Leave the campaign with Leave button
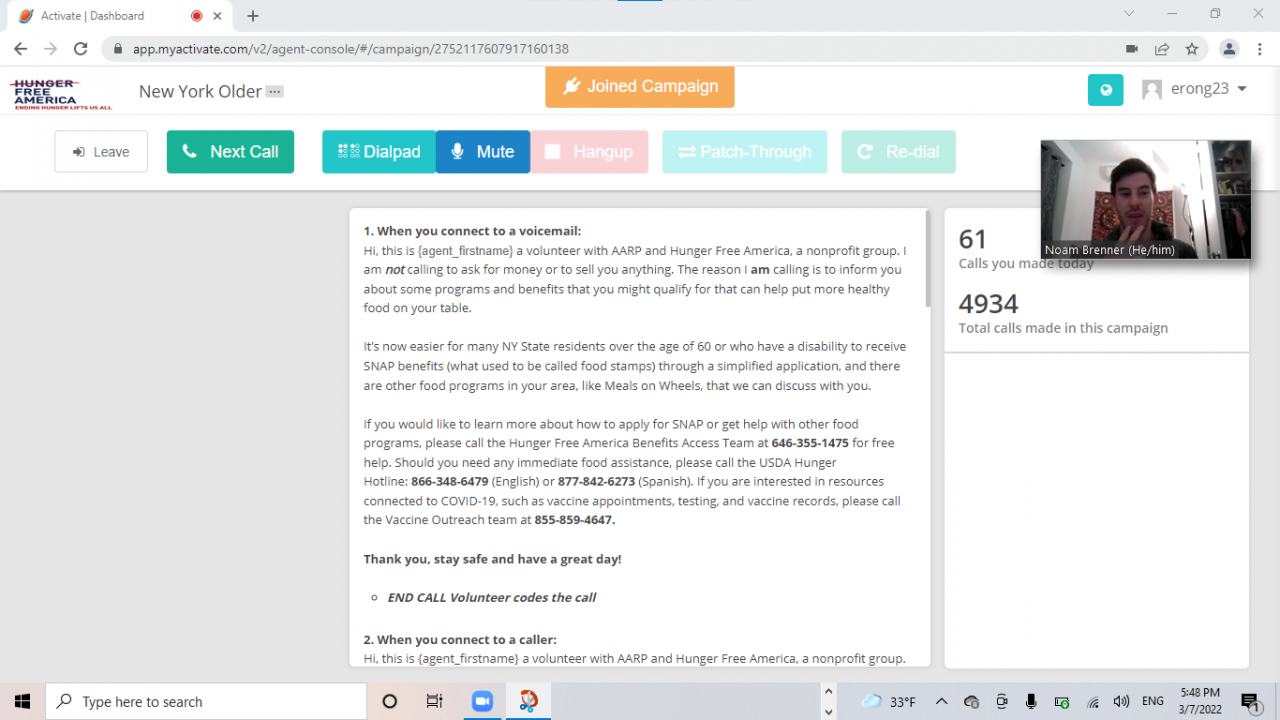The width and height of the screenshot is (1280, 720). tap(101, 152)
